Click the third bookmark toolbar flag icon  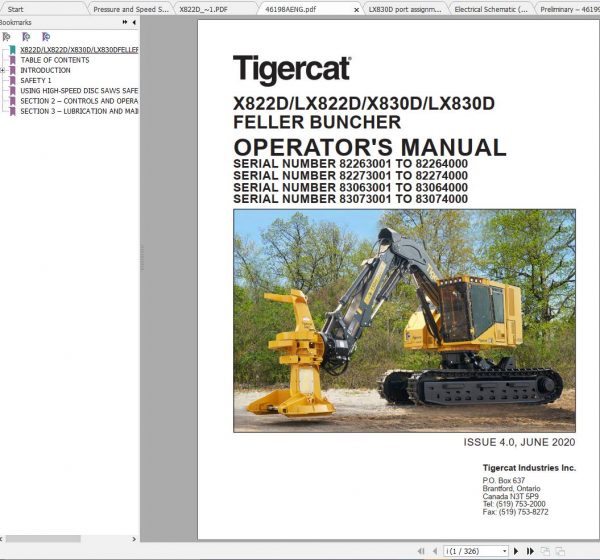pyautogui.click(x=46, y=37)
